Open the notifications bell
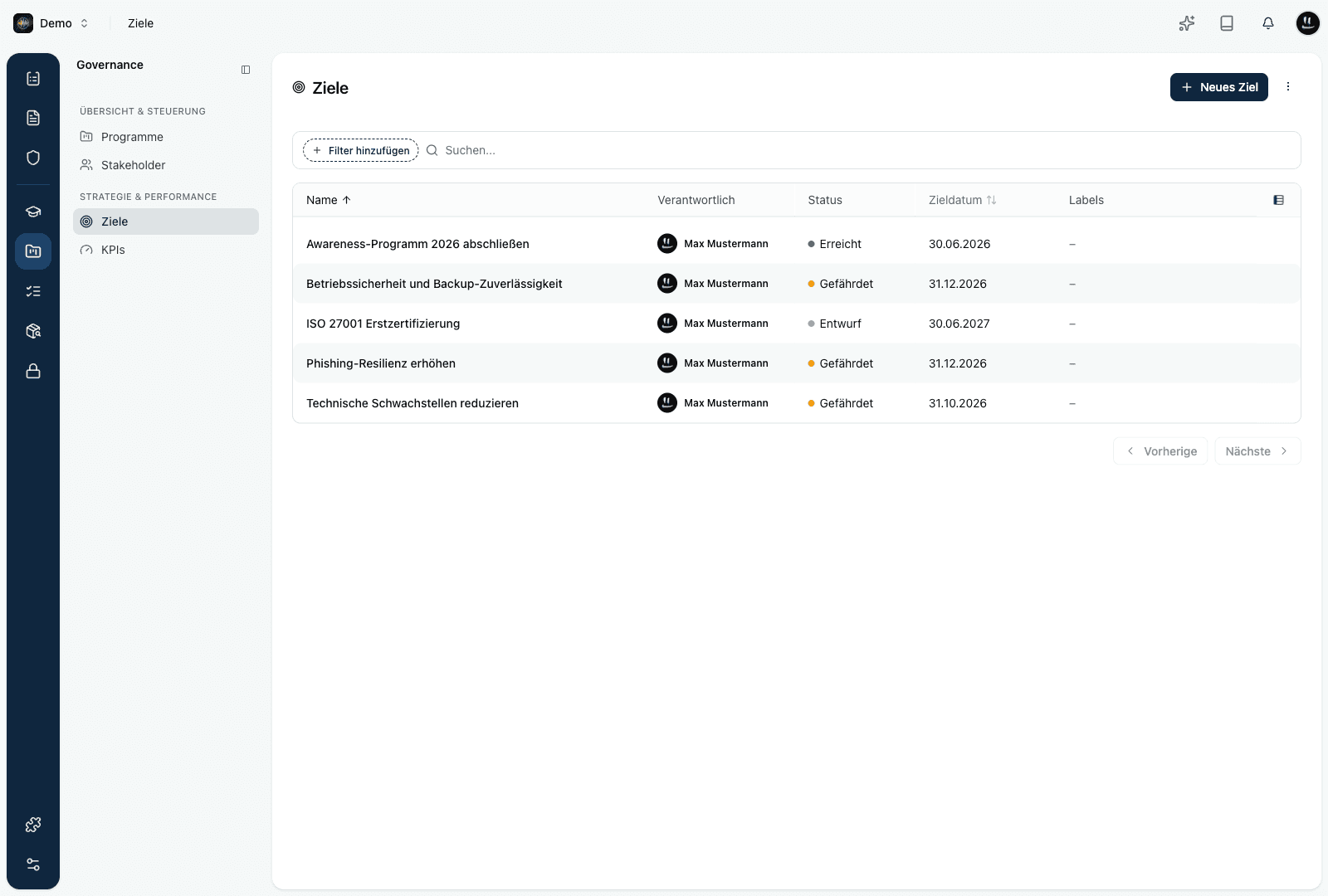1328x896 pixels. tap(1268, 23)
